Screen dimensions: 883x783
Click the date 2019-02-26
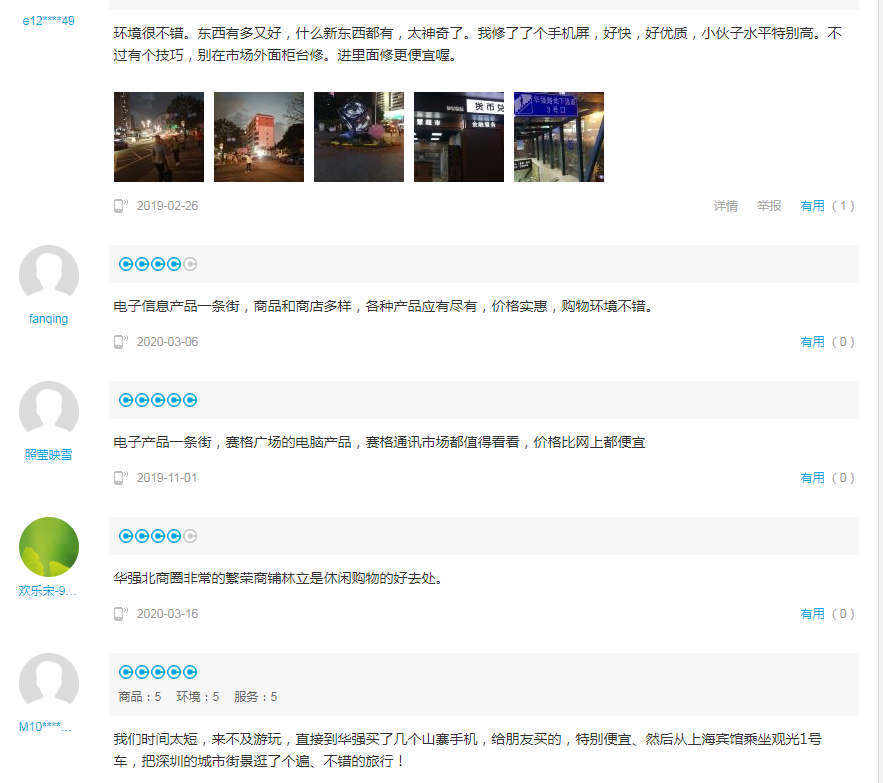click(167, 206)
